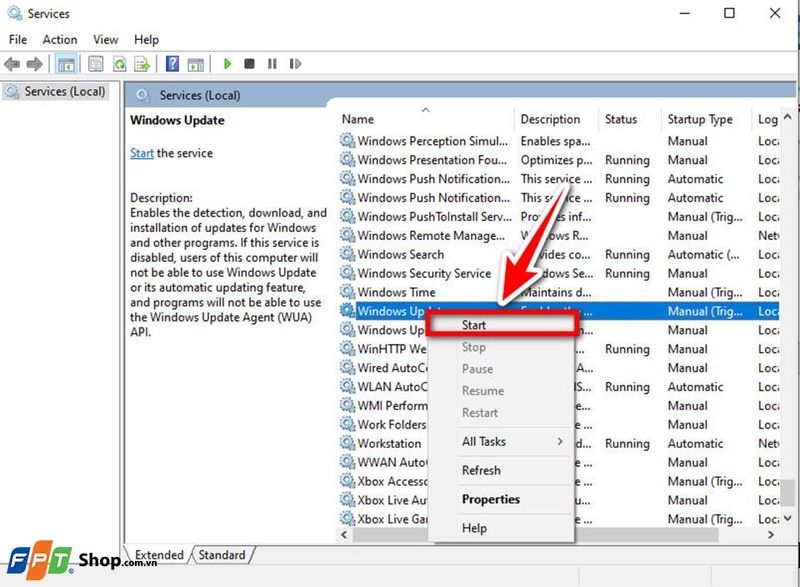Viewport: 800px width, 587px height.
Task: Click gear icon beside Windows Remote Management
Action: tap(347, 235)
